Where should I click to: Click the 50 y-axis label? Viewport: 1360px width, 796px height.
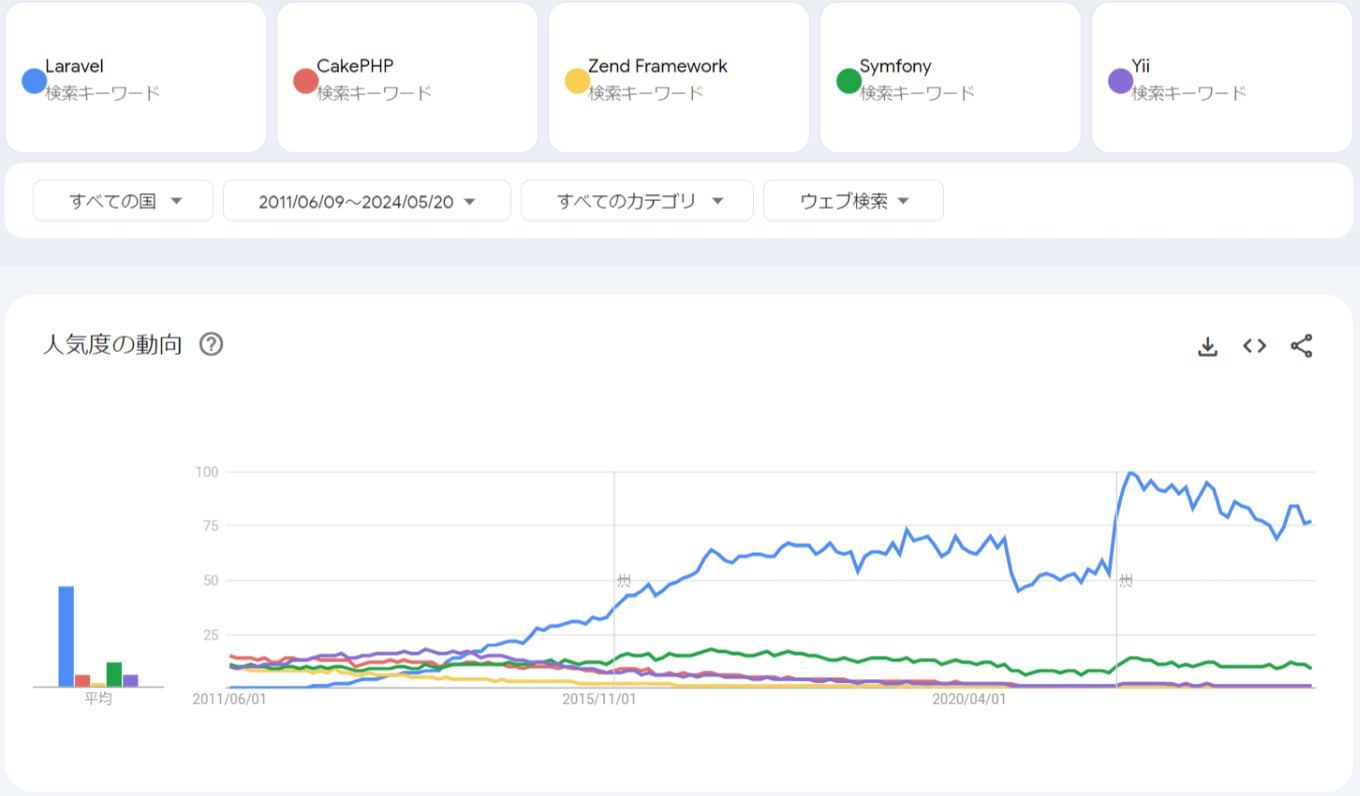(212, 580)
